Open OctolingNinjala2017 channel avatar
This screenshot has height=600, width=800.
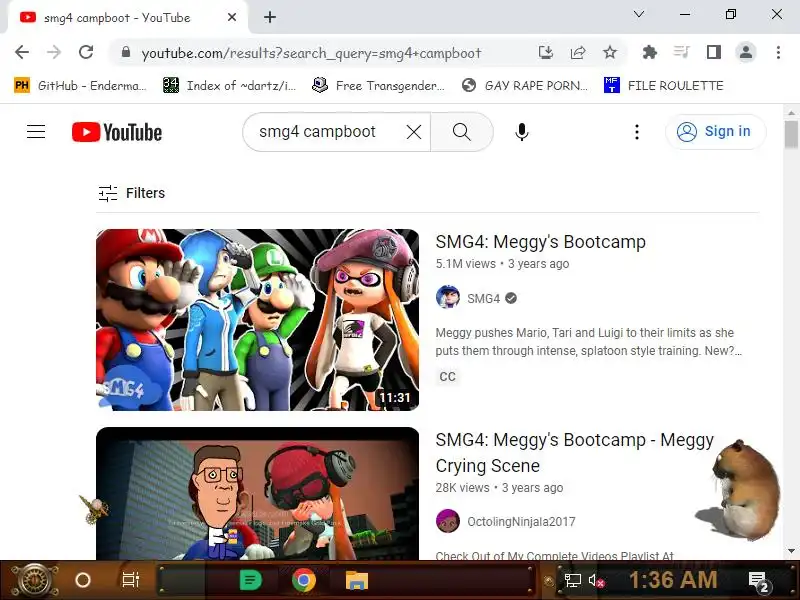pos(447,521)
